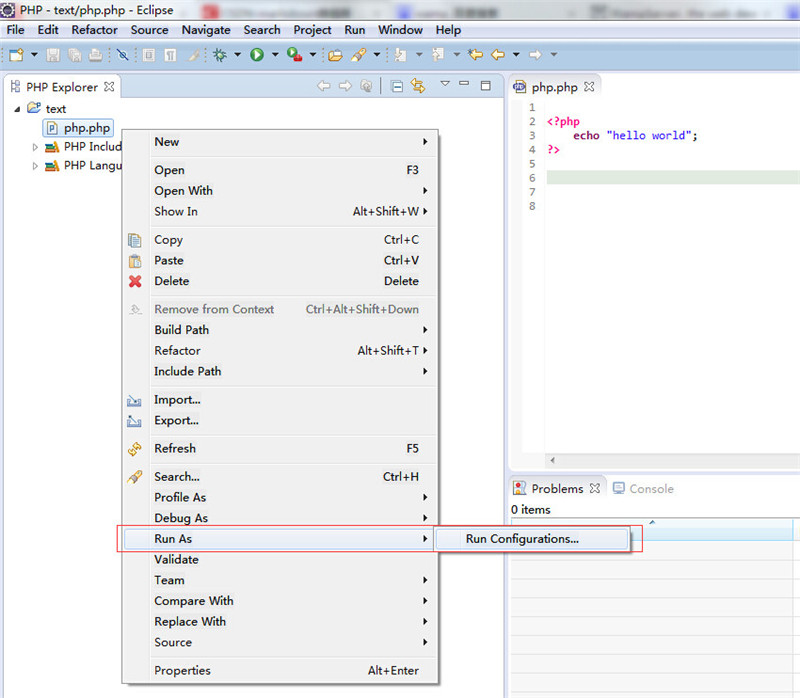Click Delete in the context menu
This screenshot has height=698, width=800.
pos(171,281)
